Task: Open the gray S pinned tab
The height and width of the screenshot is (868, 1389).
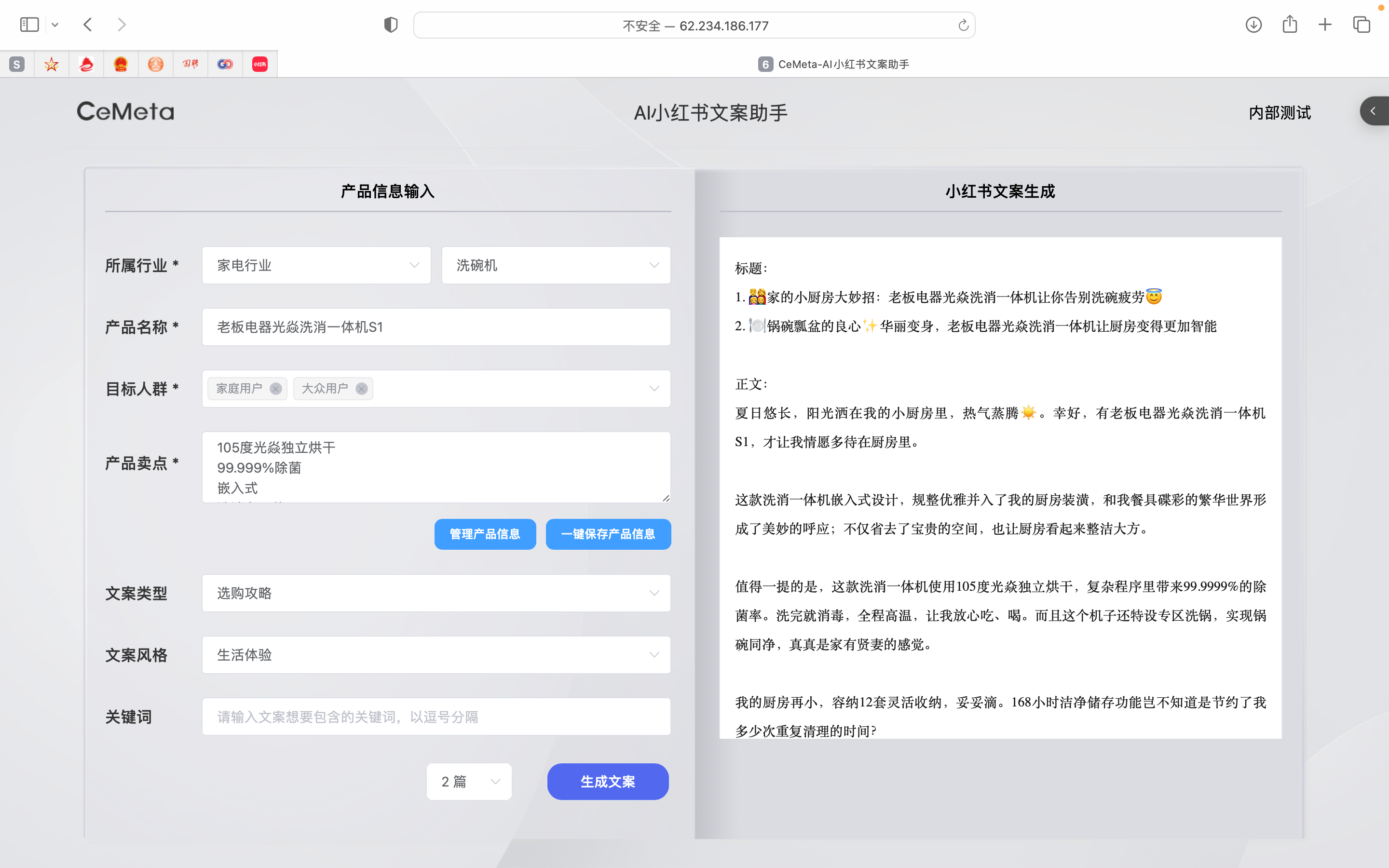Action: pos(17,64)
